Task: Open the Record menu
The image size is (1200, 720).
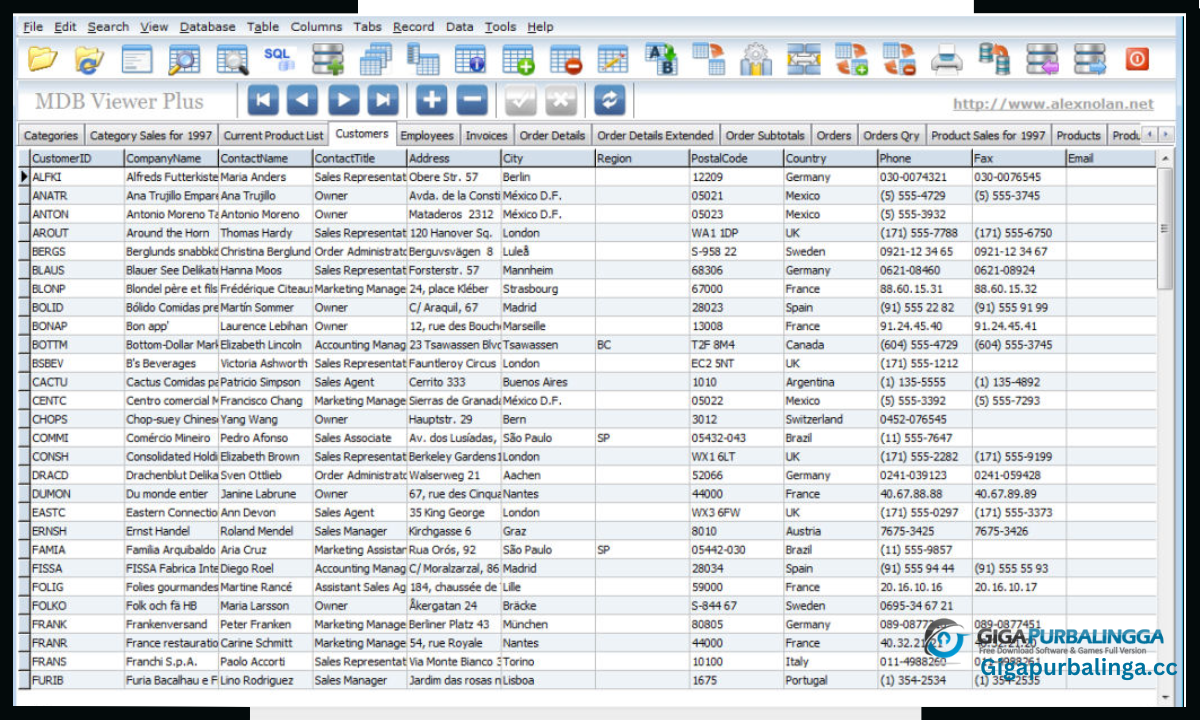Action: 413,27
